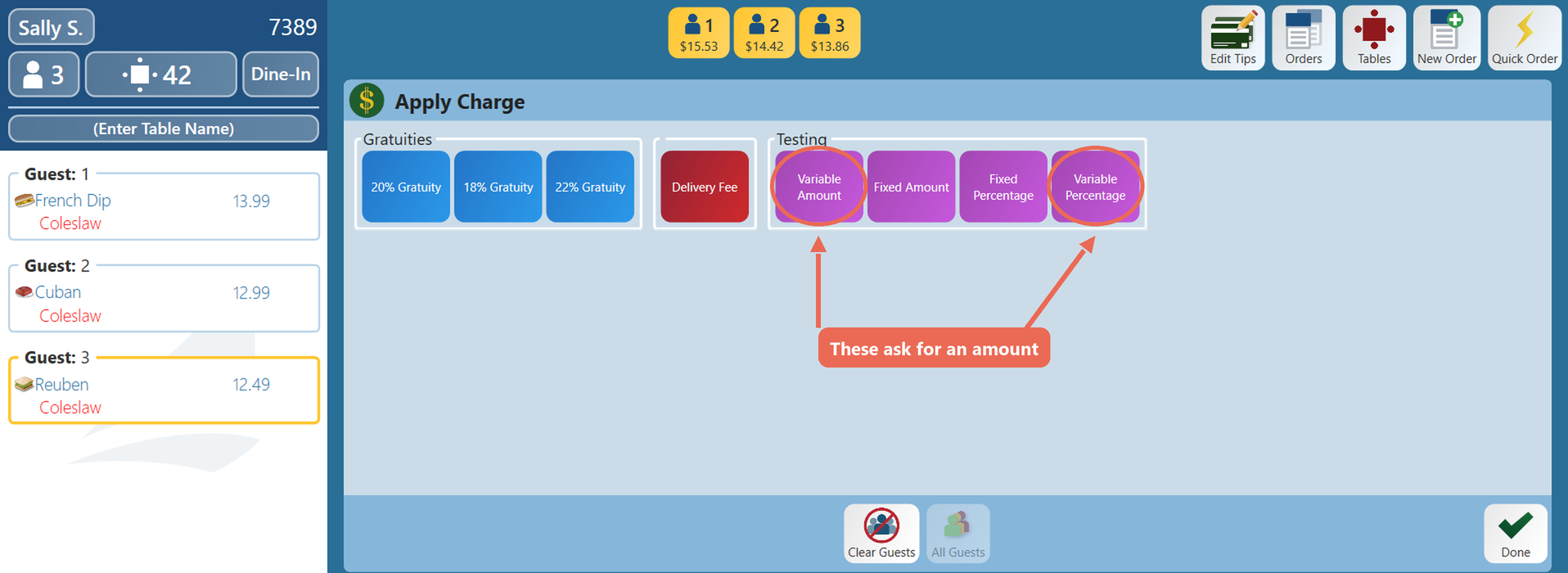This screenshot has width=1568, height=573.
Task: Select the Guest: 3 header
Action: [56, 358]
